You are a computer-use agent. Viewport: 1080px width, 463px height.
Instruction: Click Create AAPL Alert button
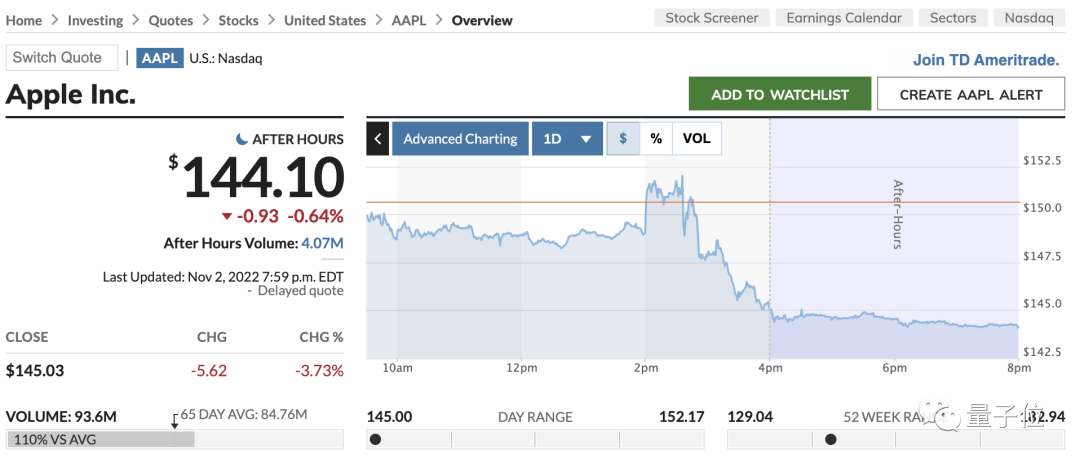971,94
